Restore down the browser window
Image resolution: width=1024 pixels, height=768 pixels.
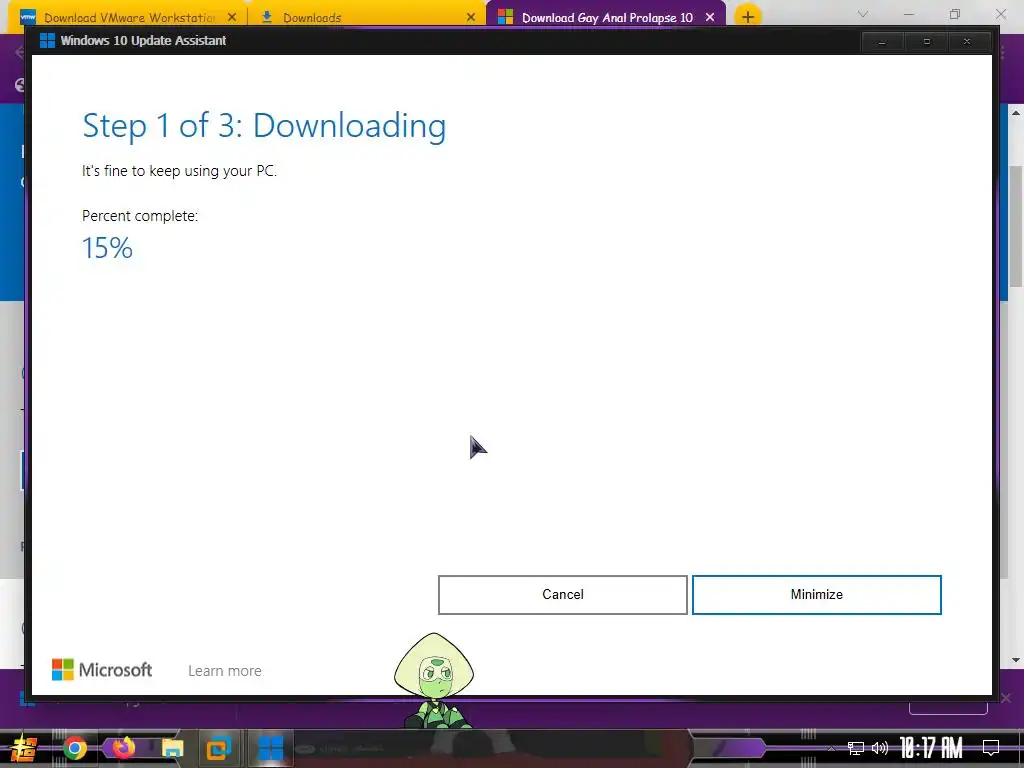[955, 14]
